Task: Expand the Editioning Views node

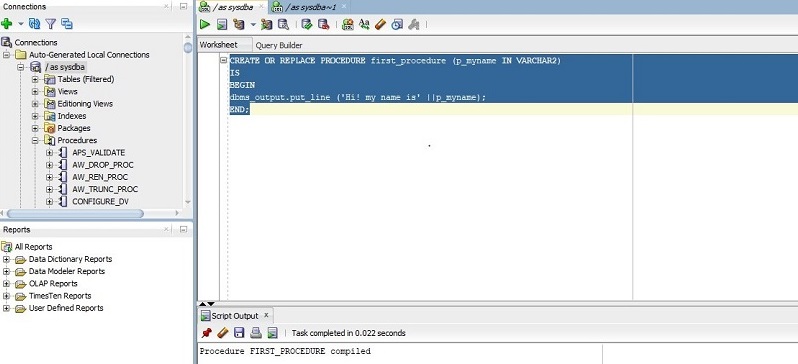Action: tap(35, 104)
